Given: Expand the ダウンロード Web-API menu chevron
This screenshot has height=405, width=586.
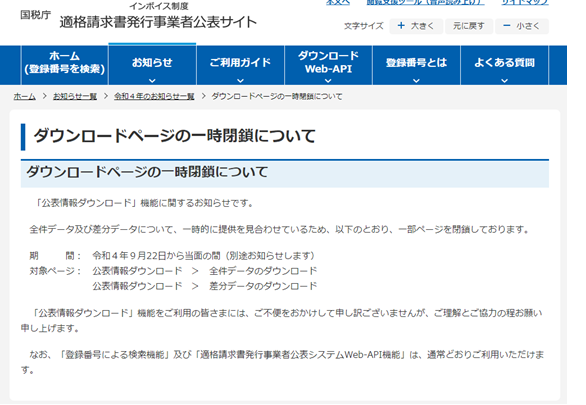Looking at the screenshot, I should point(328,80).
